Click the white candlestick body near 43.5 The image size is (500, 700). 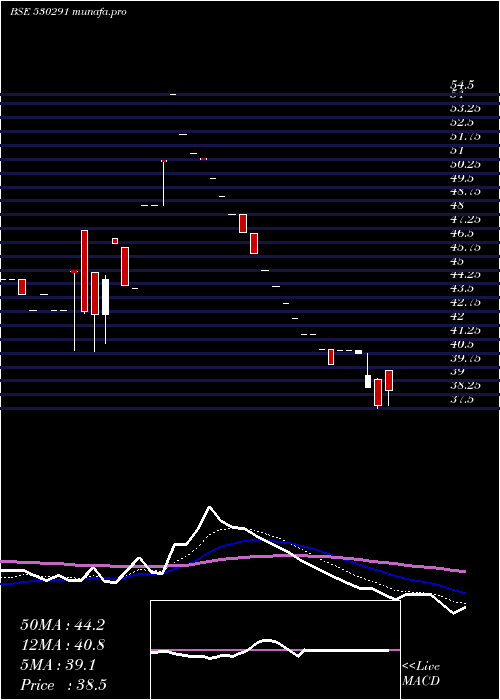pyautogui.click(x=105, y=297)
